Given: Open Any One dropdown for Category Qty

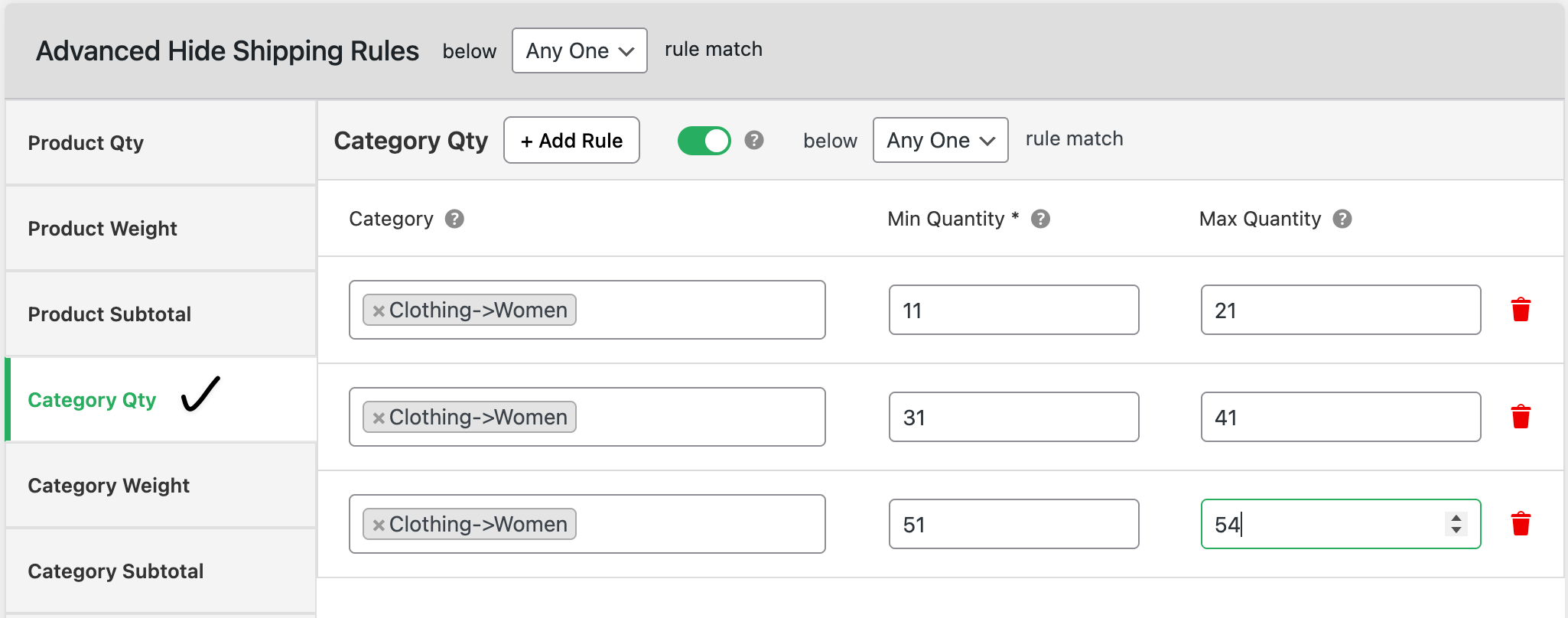Looking at the screenshot, I should [940, 140].
